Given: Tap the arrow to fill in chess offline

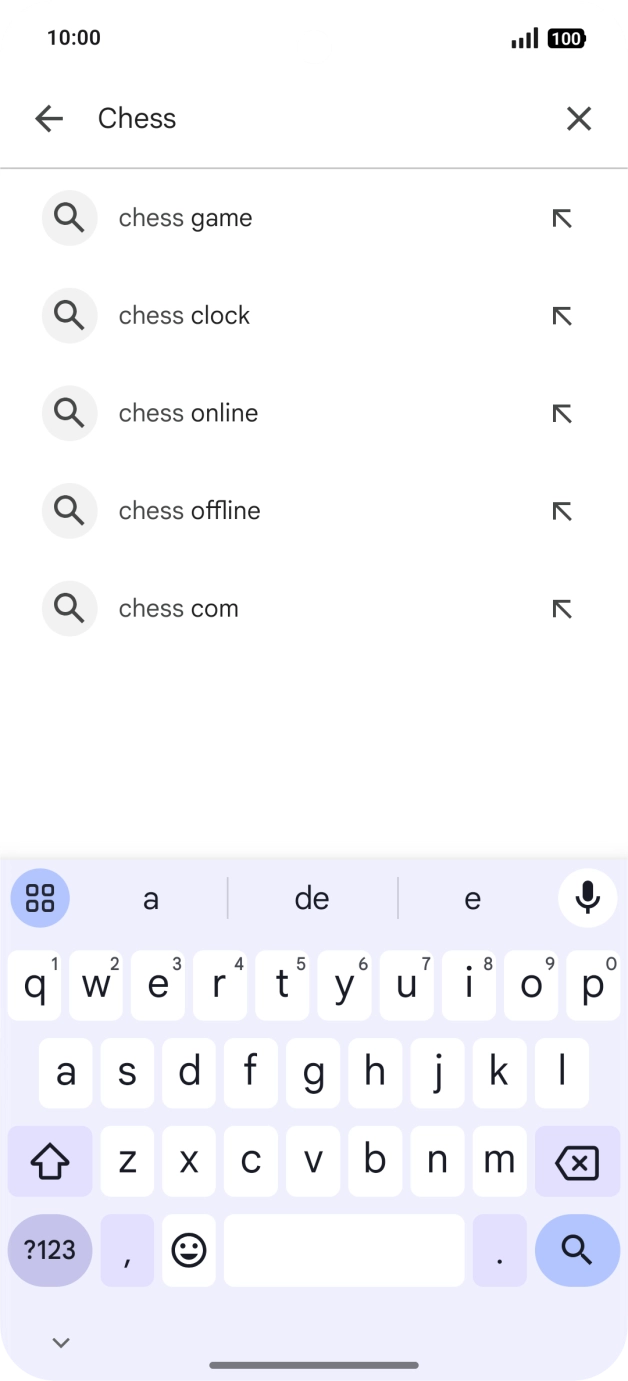Looking at the screenshot, I should pos(562,511).
